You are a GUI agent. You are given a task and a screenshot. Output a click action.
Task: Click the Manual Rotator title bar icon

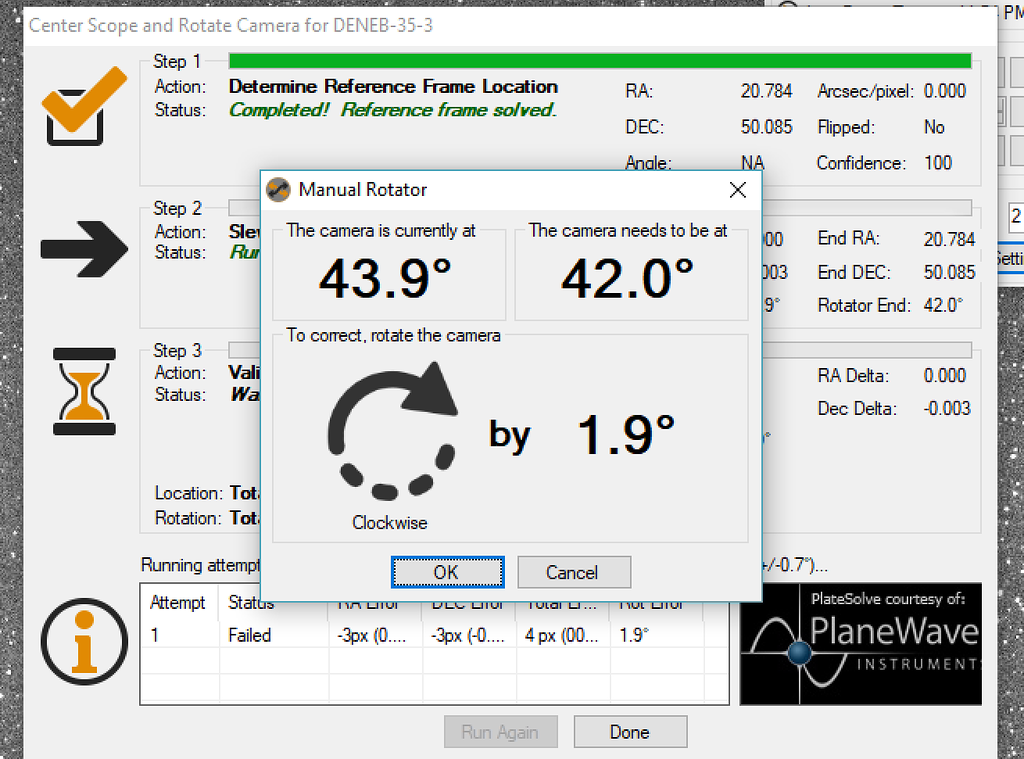point(279,189)
